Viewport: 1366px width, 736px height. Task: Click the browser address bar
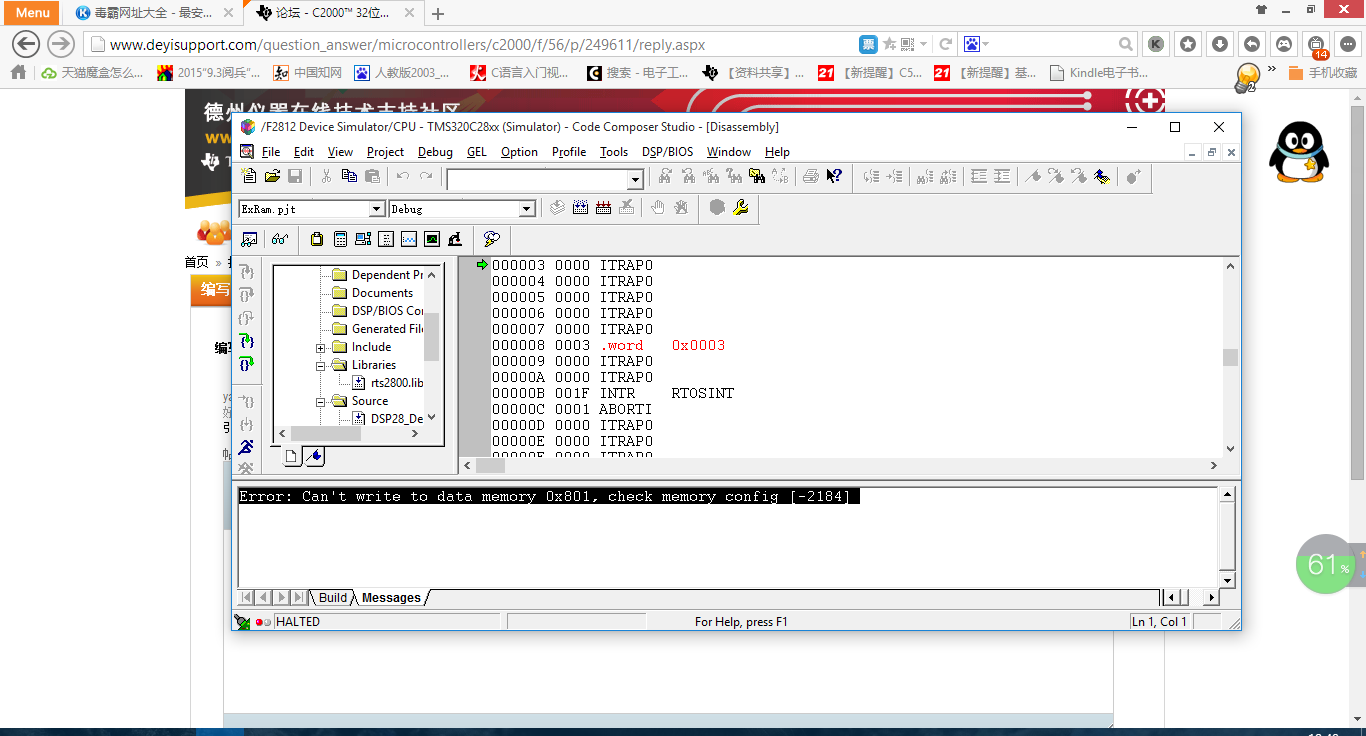(x=470, y=44)
